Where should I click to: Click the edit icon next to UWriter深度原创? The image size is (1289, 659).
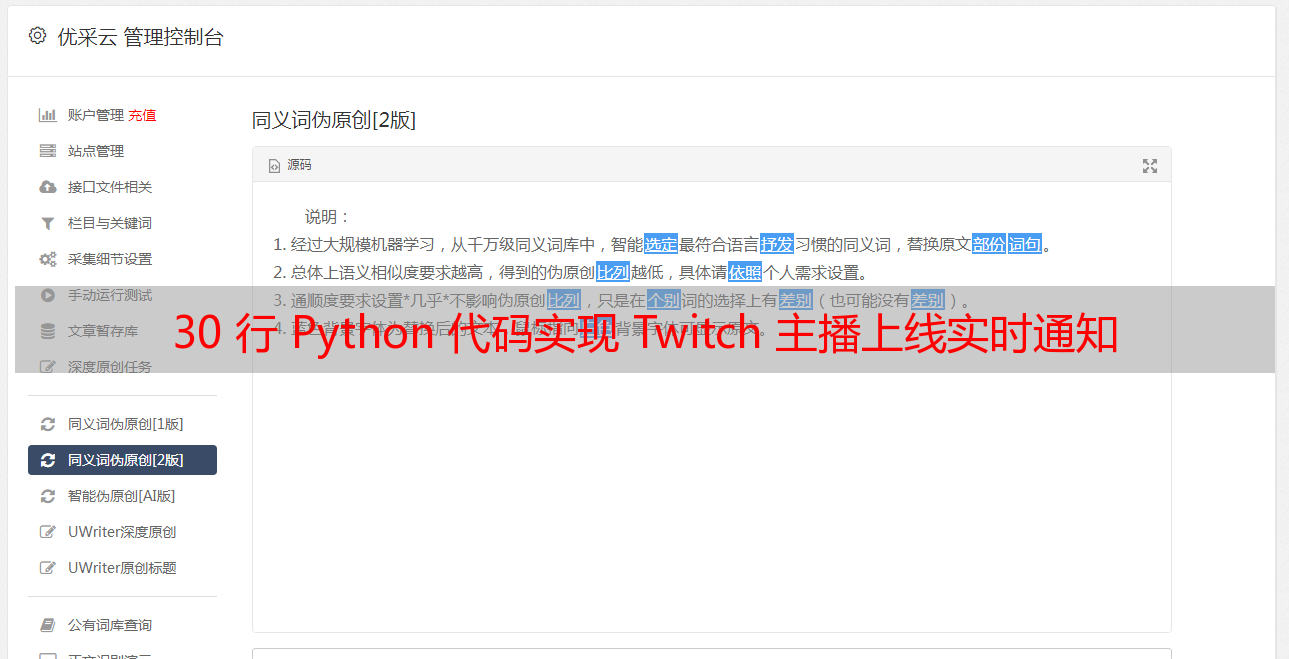(47, 532)
